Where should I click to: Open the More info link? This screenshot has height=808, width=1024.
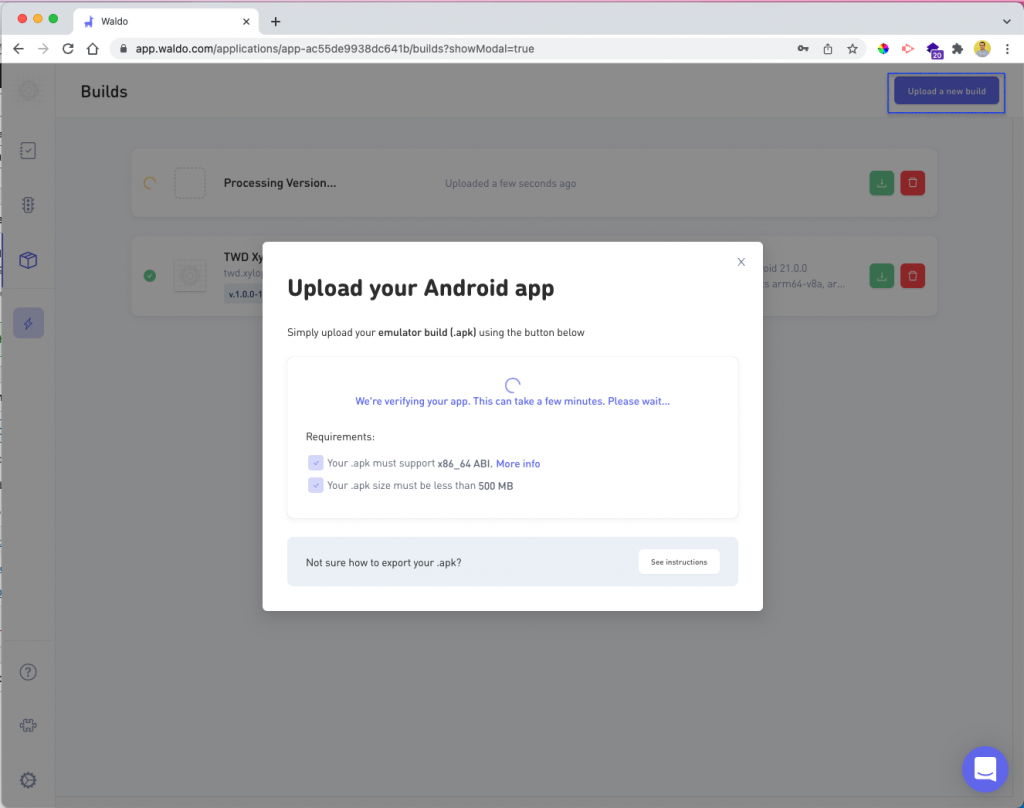pyautogui.click(x=518, y=464)
